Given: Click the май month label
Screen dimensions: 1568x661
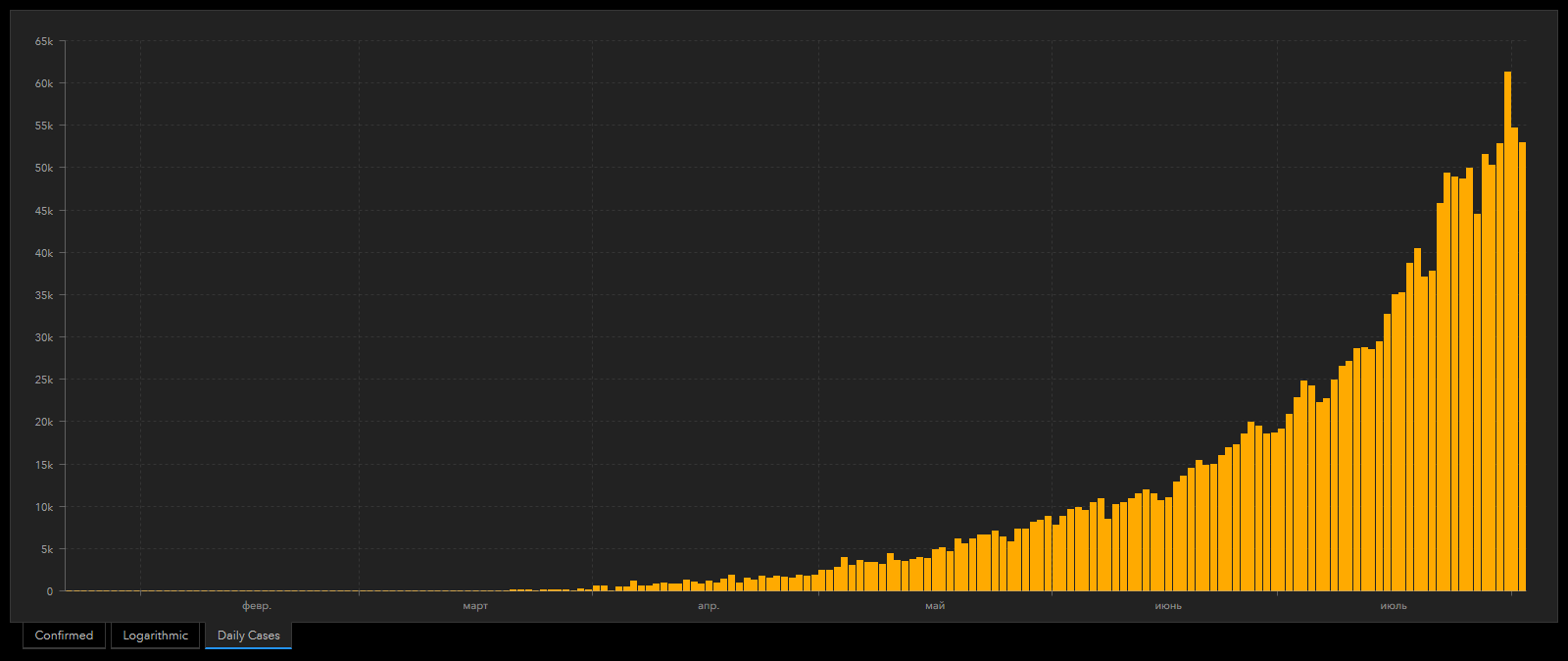Looking at the screenshot, I should (x=935, y=606).
